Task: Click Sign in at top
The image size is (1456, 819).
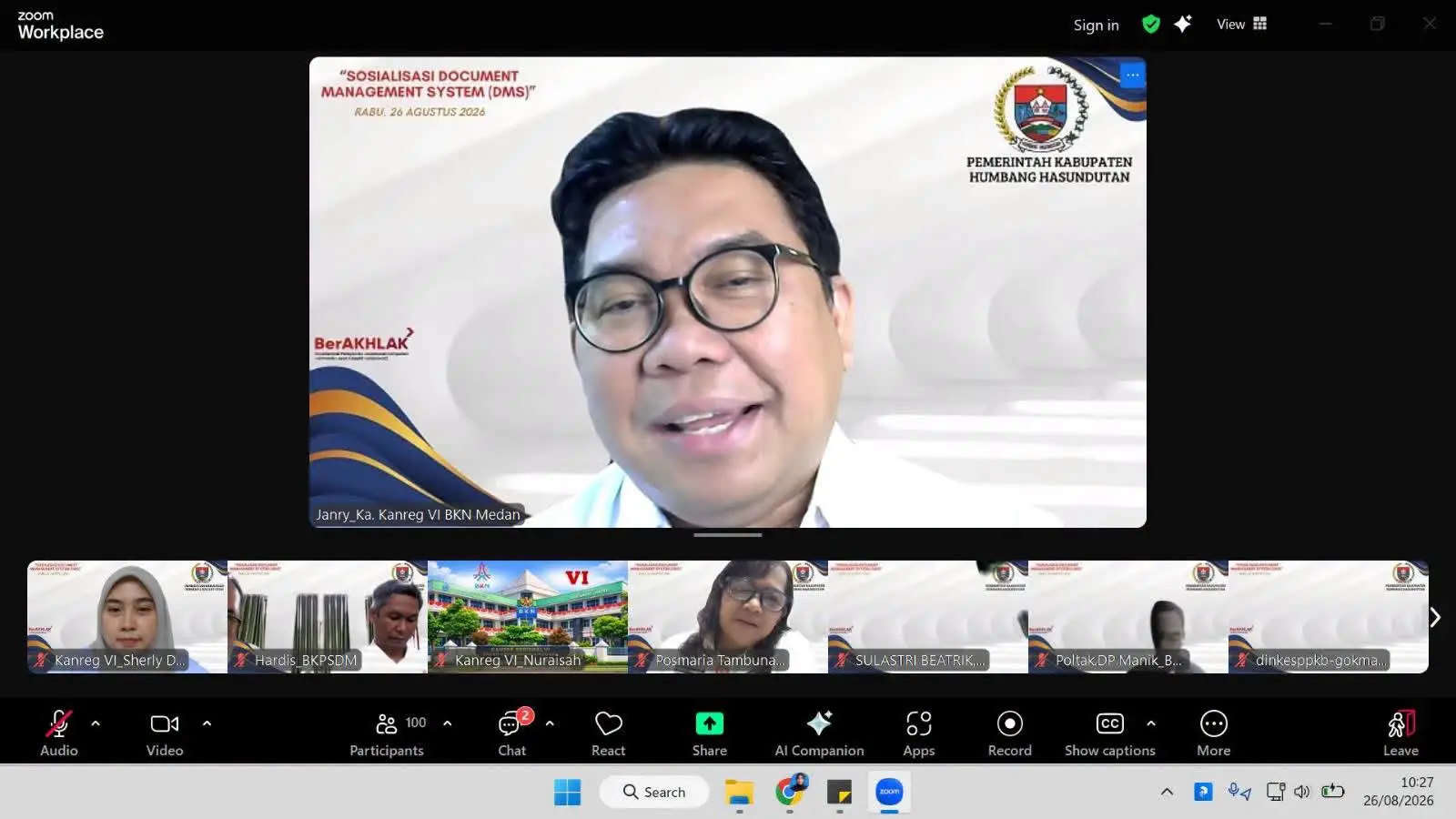Action: coord(1096,25)
